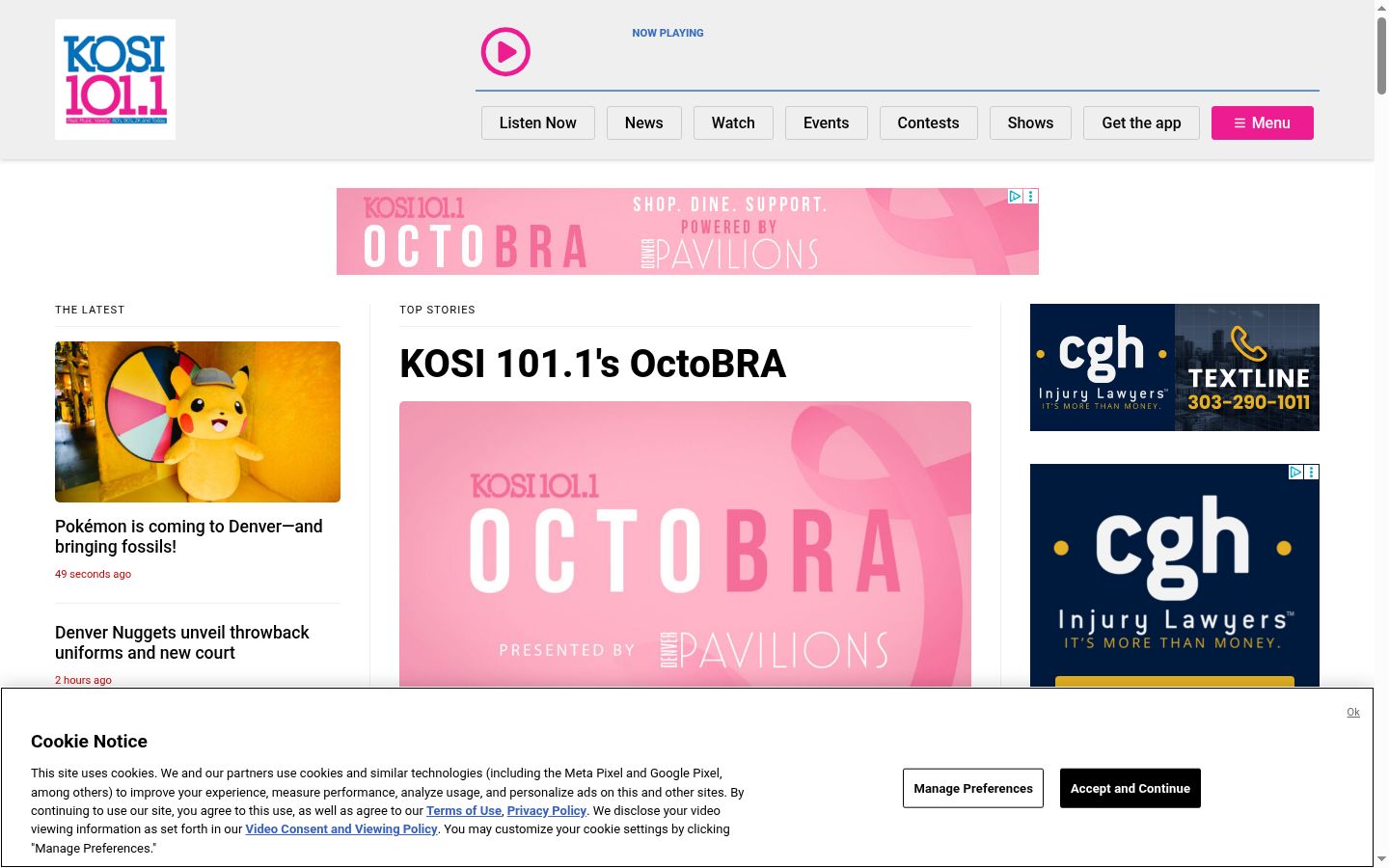Open the KOSI 101.1 logo homepage

tap(115, 79)
